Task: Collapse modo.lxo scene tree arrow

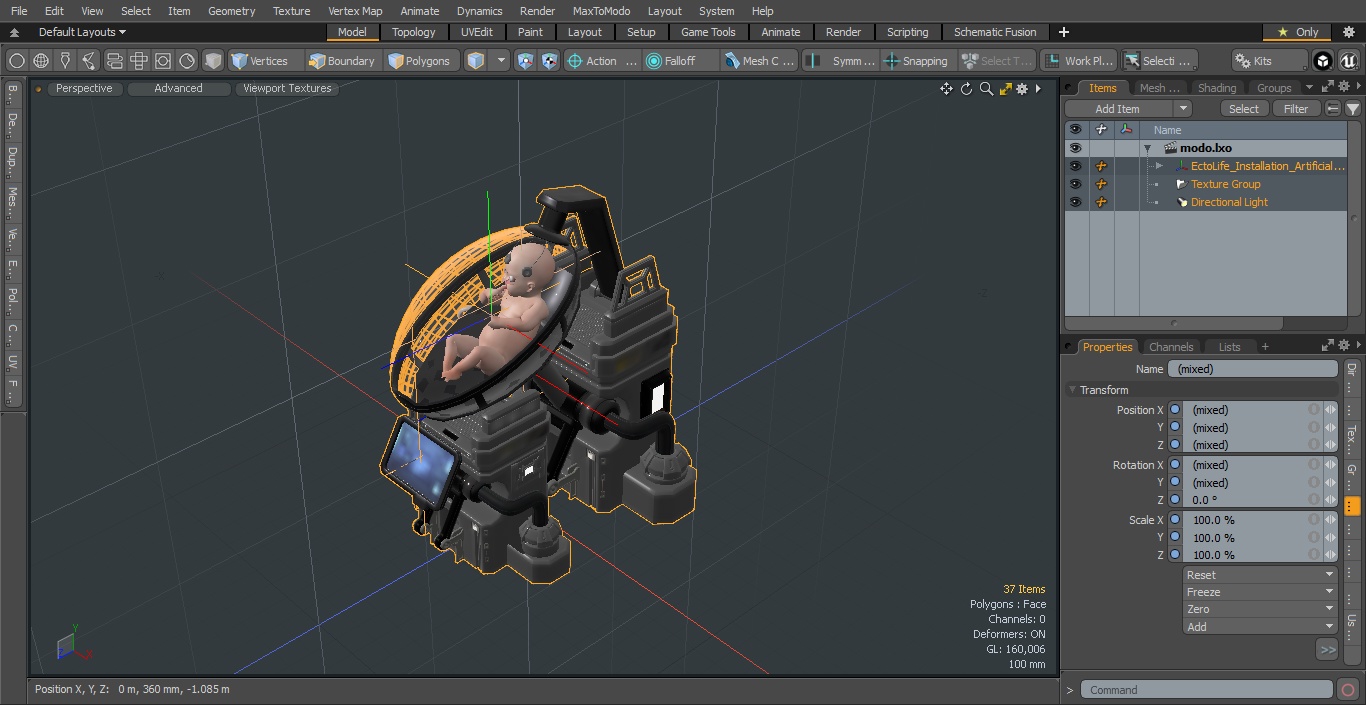Action: 1147,148
